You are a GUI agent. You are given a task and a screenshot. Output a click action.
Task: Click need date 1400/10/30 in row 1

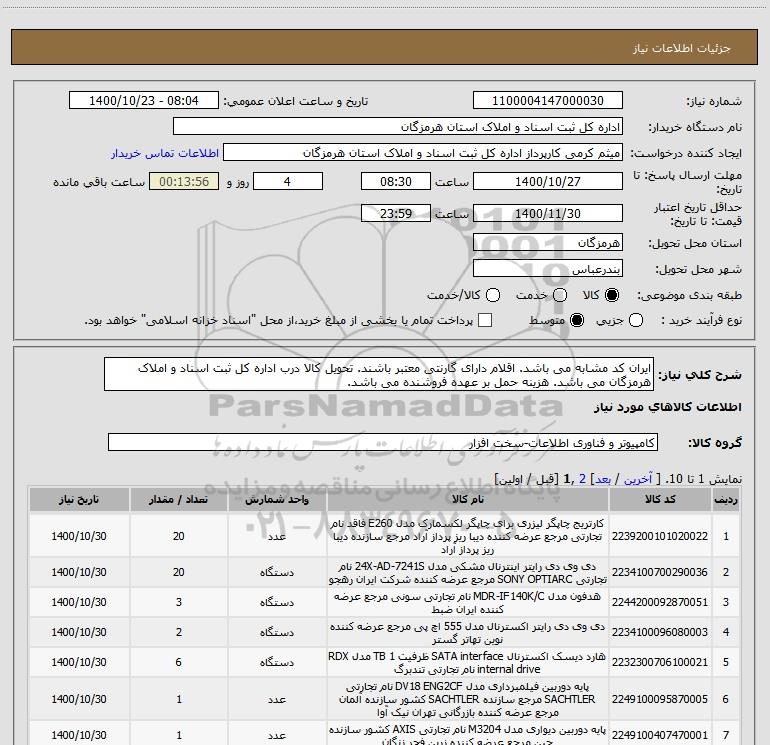[79, 536]
